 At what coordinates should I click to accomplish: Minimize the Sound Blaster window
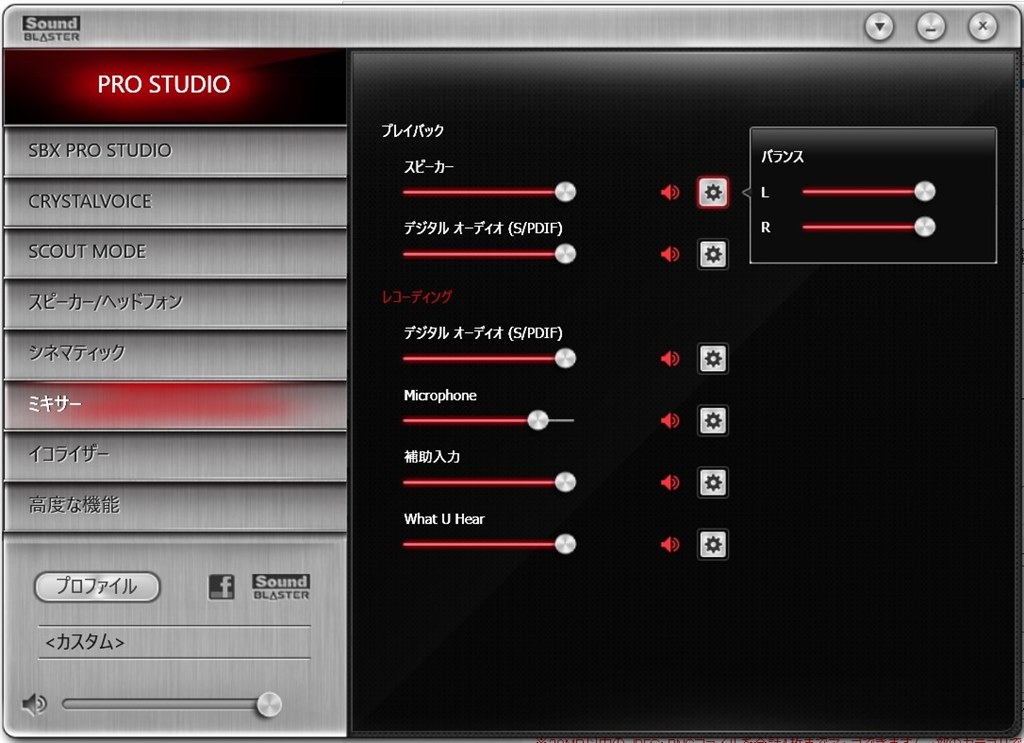coord(931,27)
